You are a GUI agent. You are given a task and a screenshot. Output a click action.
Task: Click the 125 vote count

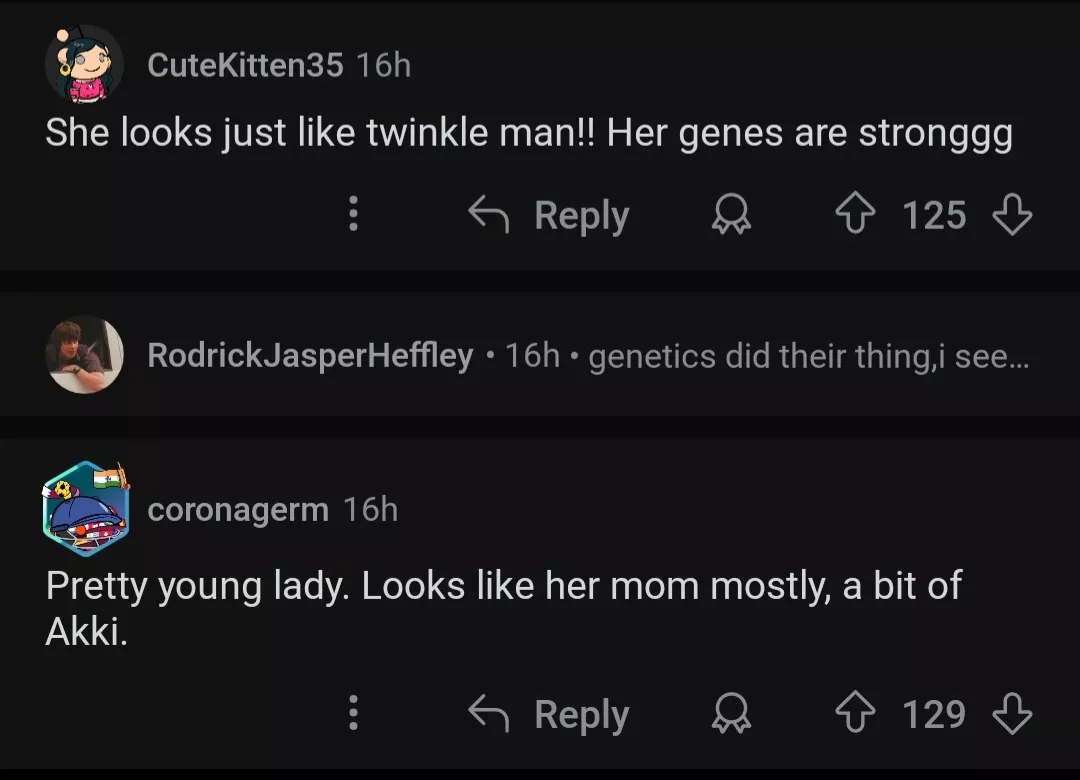tap(934, 215)
